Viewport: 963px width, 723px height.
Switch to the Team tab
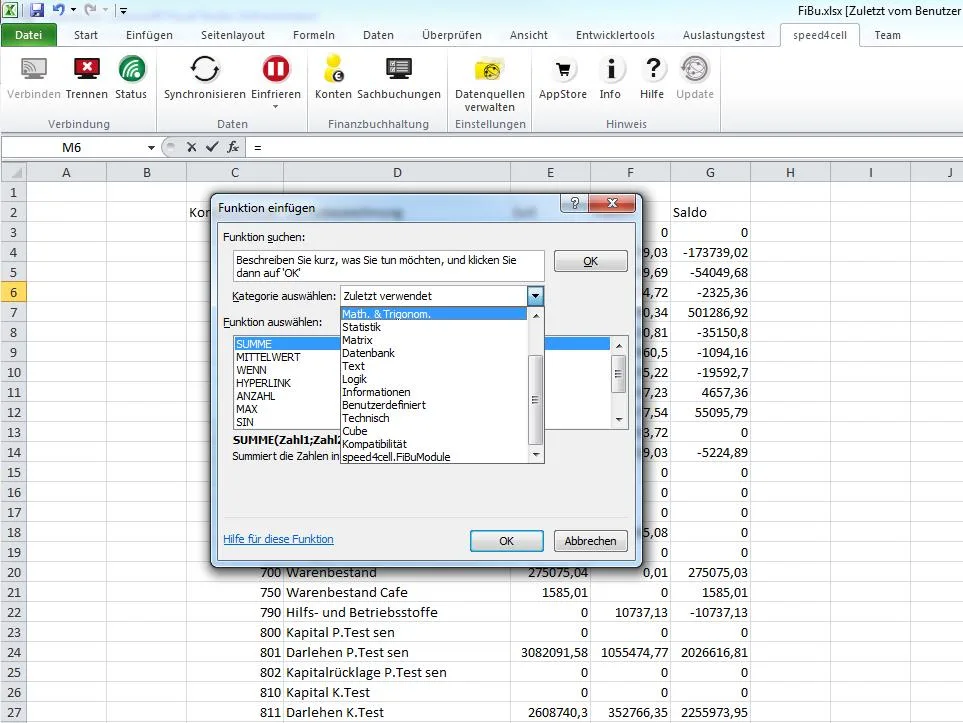(x=887, y=35)
